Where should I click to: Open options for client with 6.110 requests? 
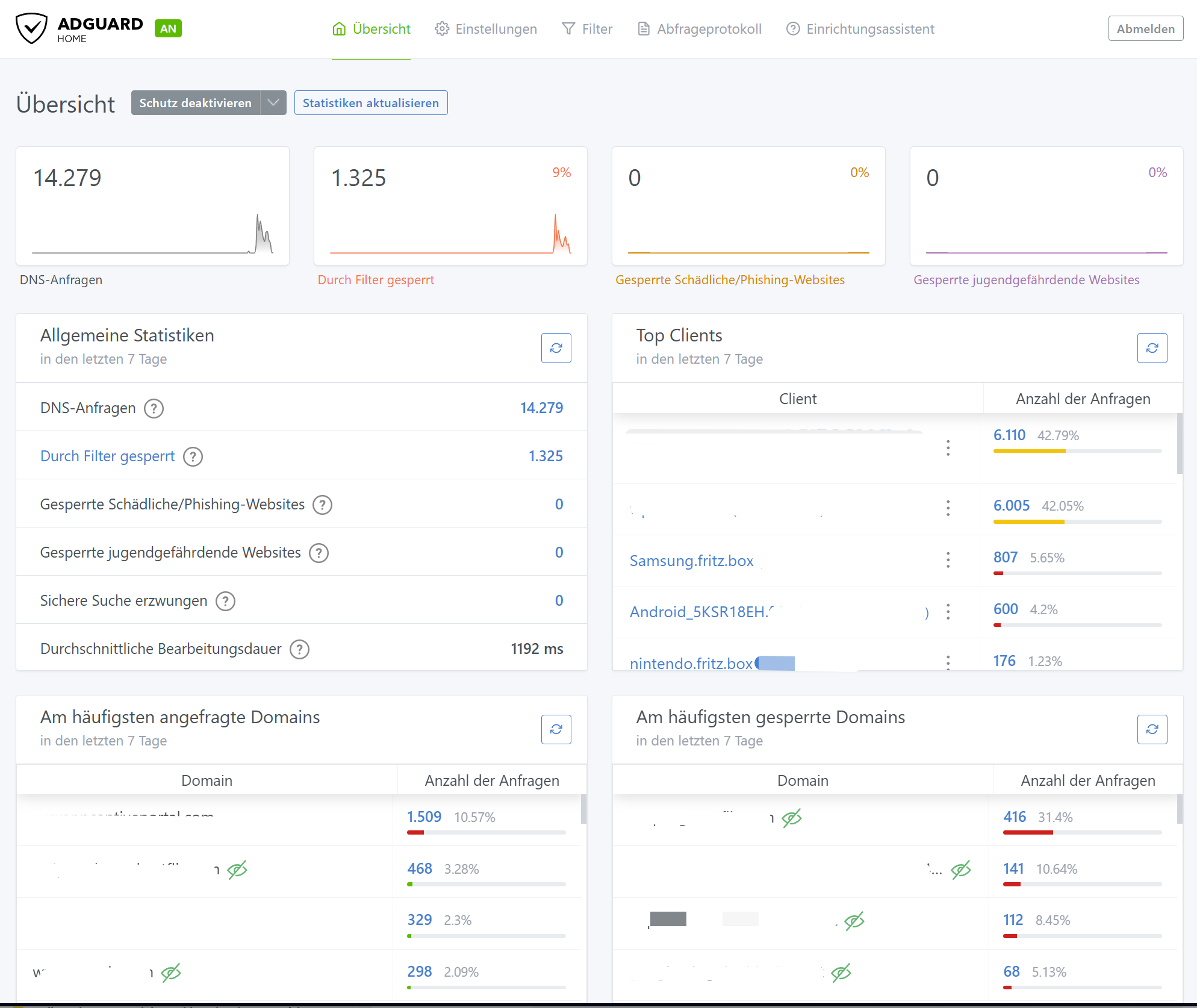point(948,448)
